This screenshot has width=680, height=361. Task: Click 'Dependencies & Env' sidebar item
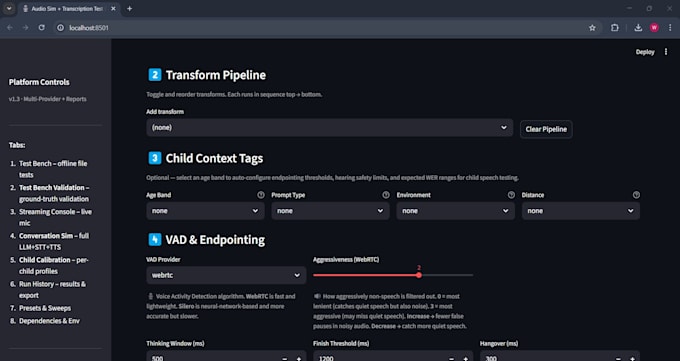49,321
